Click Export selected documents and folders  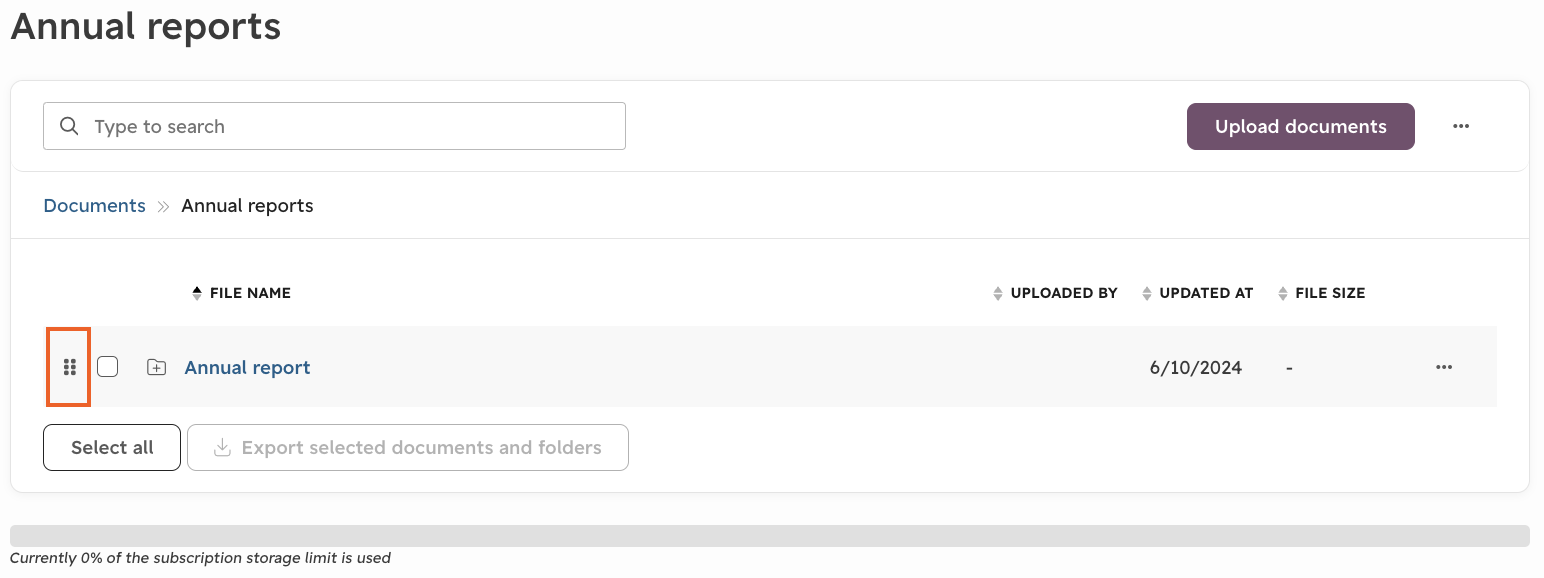point(408,447)
